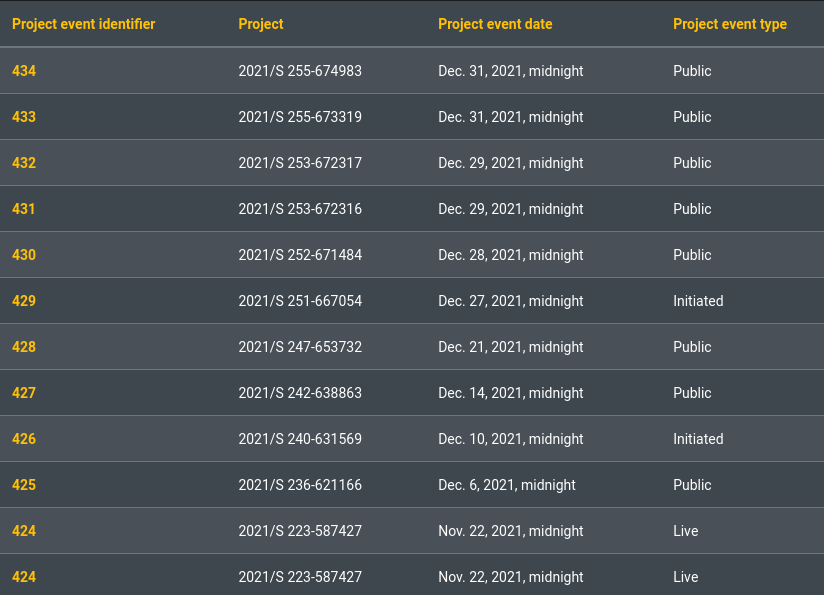824x595 pixels.
Task: Select project cell 2021/S 240-631569
Action: [x=300, y=439]
